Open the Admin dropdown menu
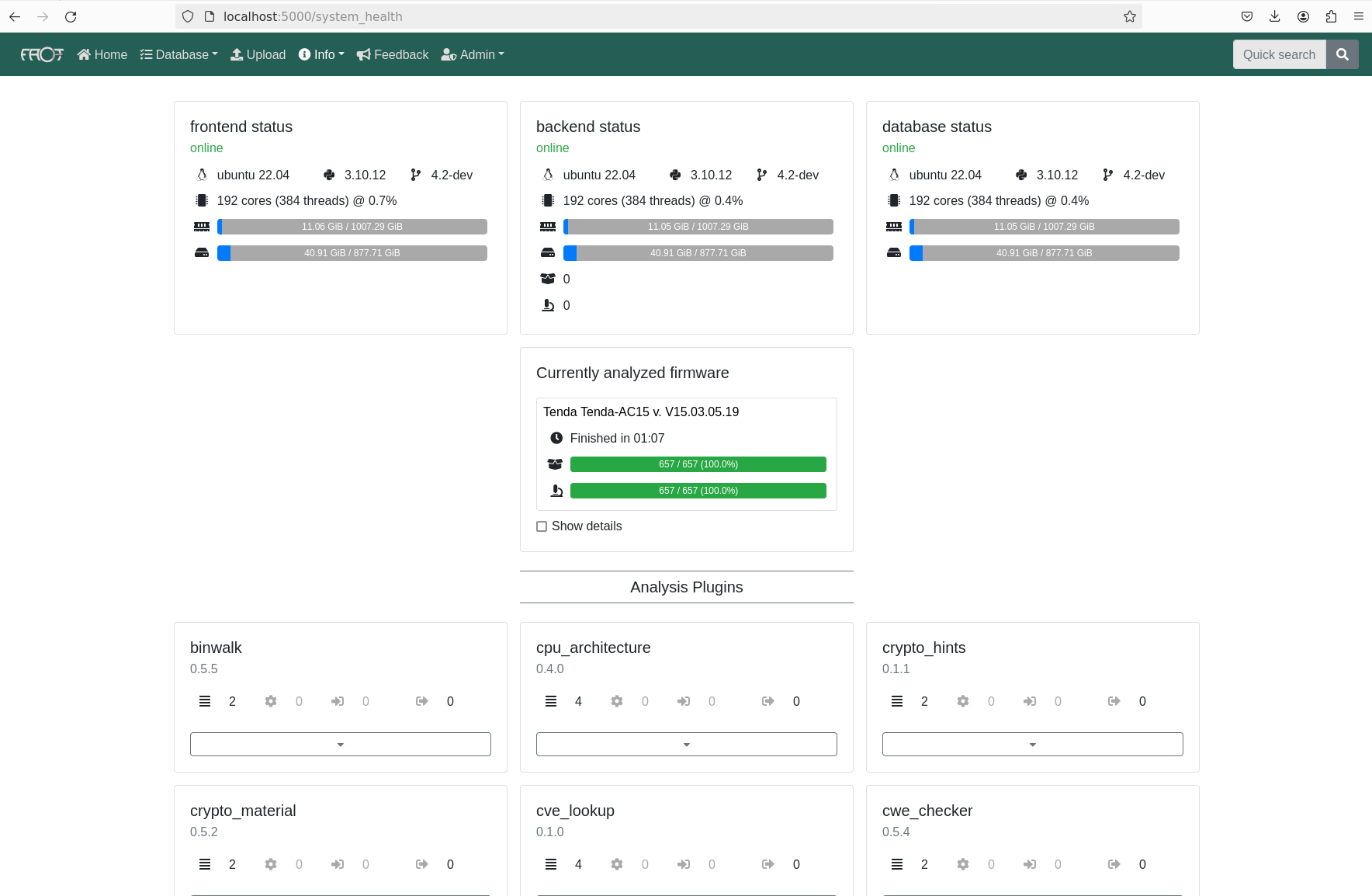Image resolution: width=1372 pixels, height=896 pixels. (x=473, y=54)
